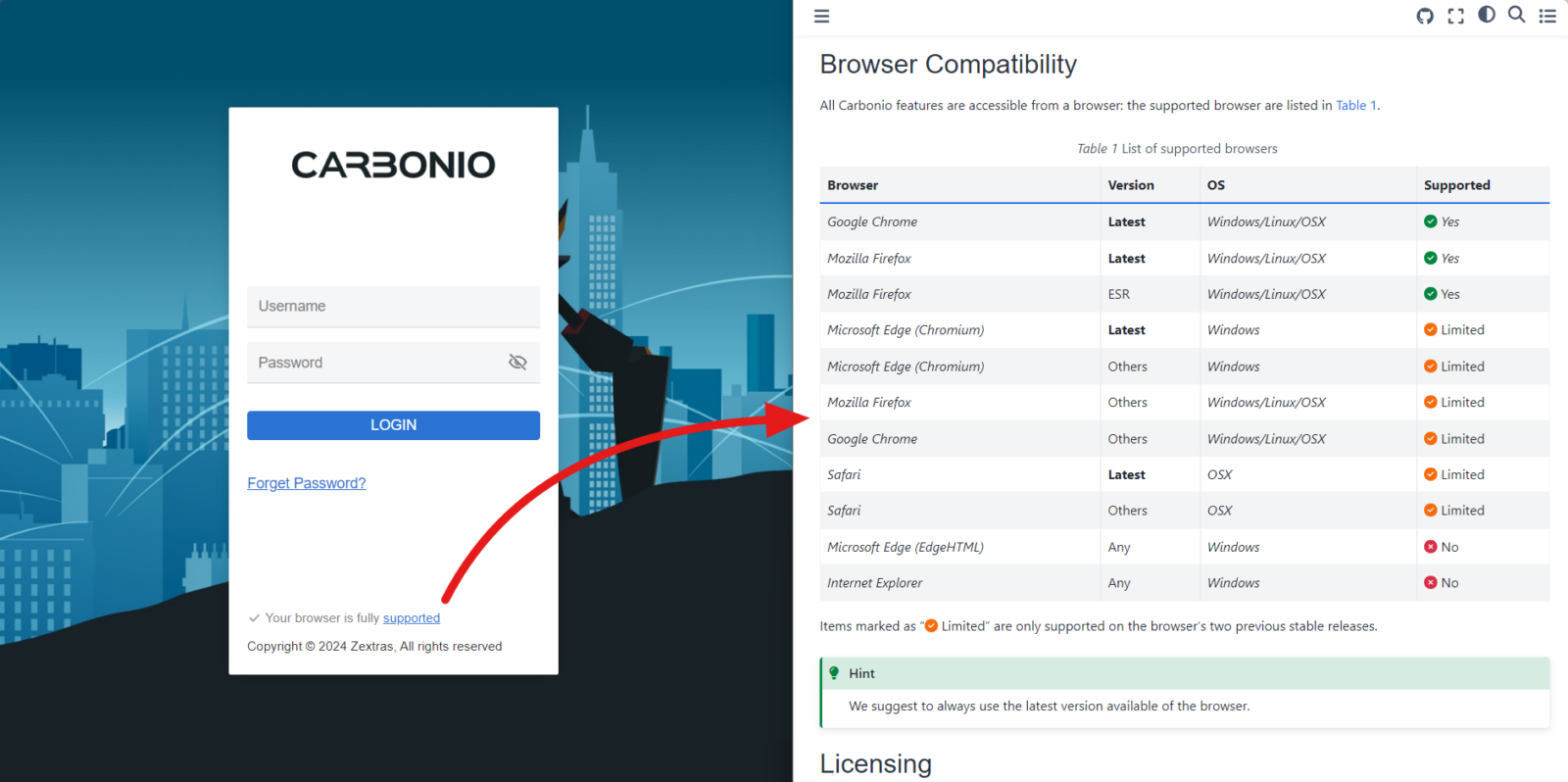Click the red No icon for Internet Explorer
Screen dimensions: 1568x782
pos(1430,583)
